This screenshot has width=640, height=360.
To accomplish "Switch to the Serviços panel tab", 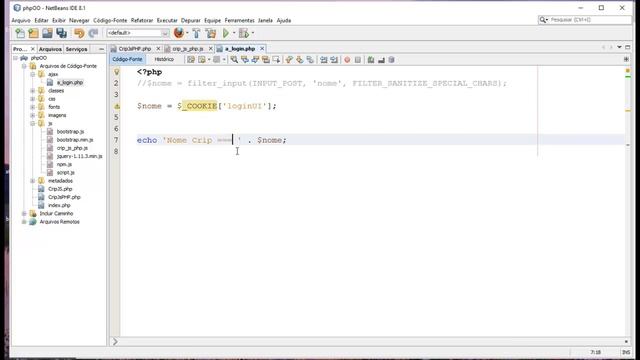I will coord(76,49).
